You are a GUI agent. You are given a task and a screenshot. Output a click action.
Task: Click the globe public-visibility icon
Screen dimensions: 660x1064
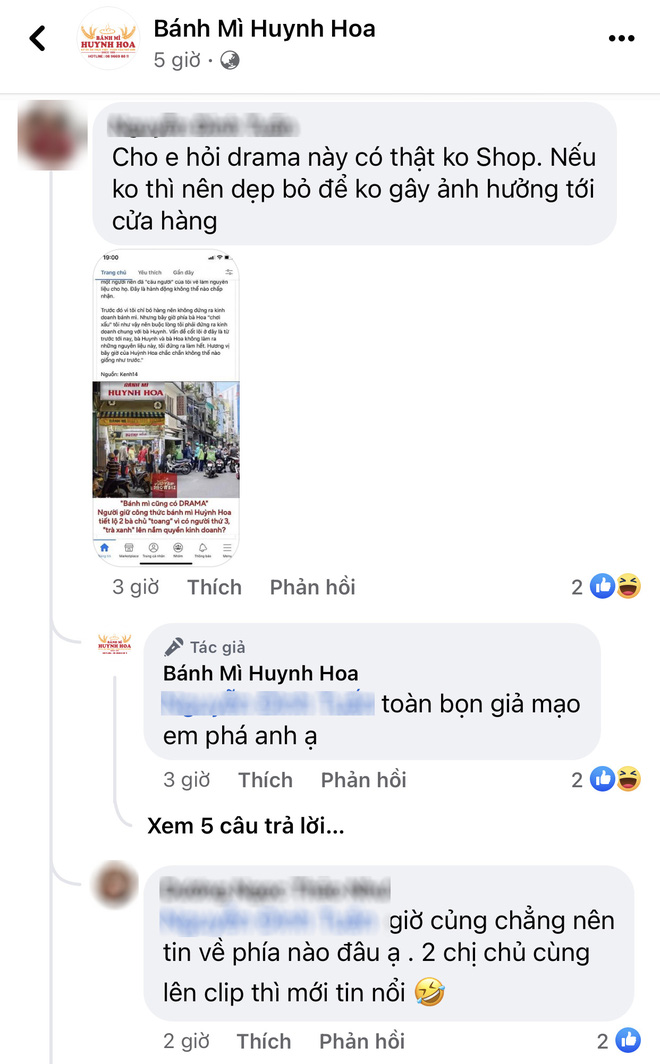(230, 60)
